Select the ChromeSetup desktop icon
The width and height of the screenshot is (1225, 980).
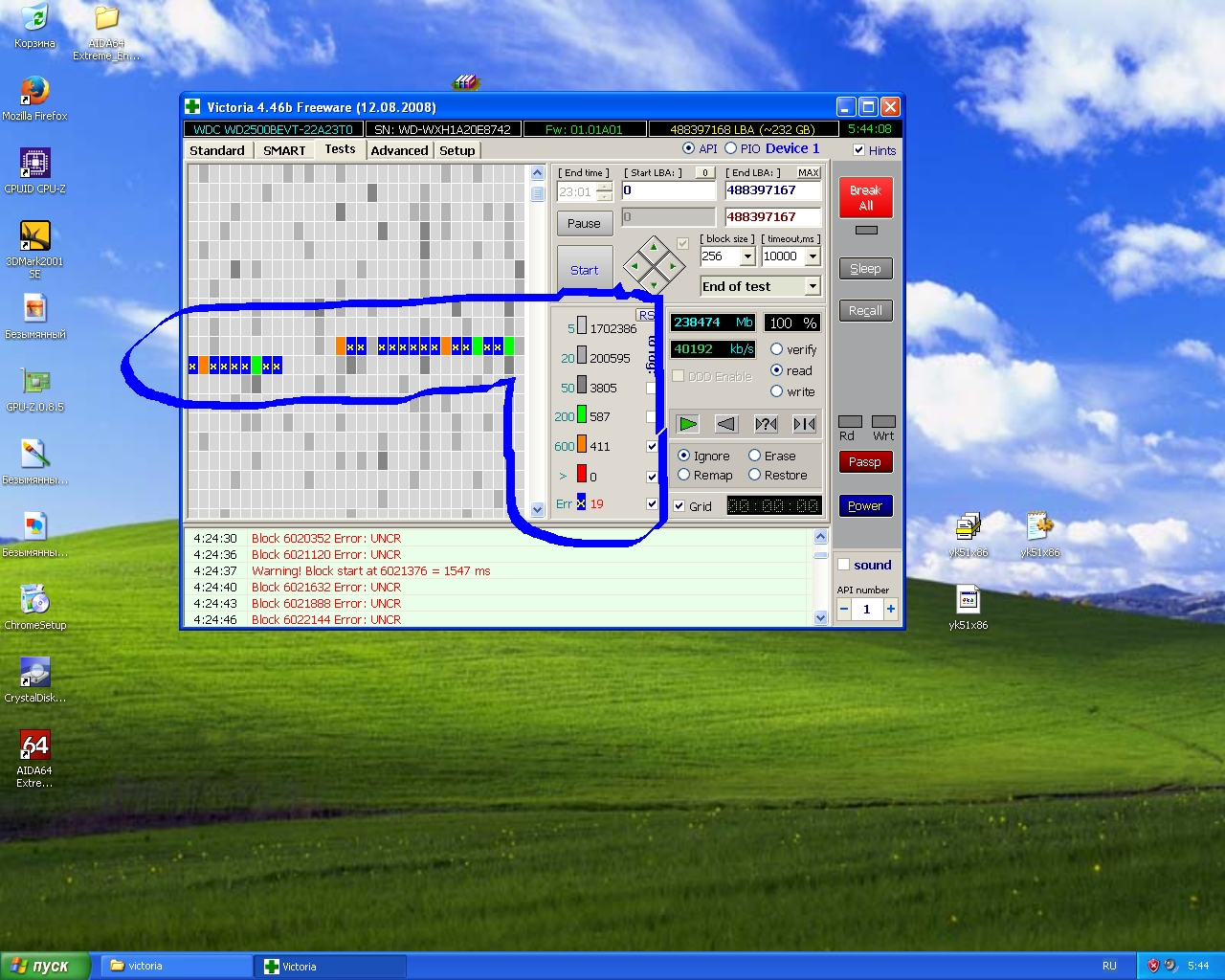pos(34,608)
